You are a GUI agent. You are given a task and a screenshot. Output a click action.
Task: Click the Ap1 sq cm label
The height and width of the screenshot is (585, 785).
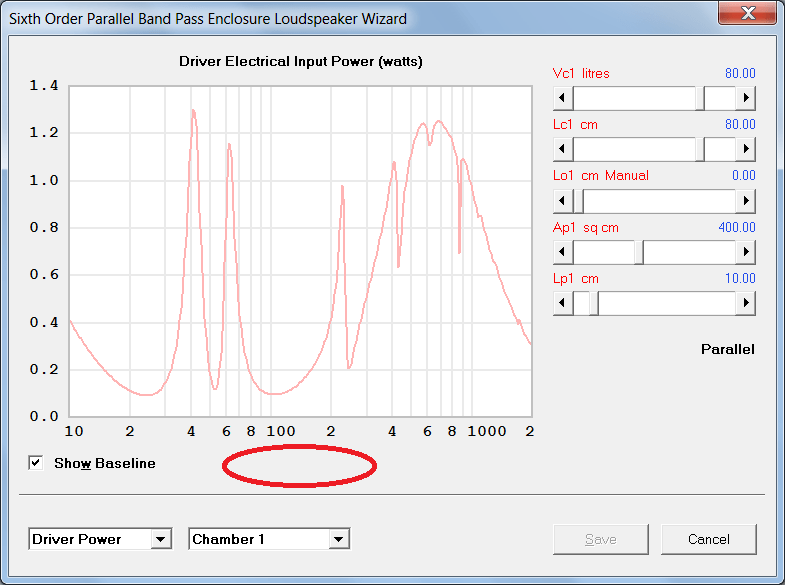(x=586, y=228)
